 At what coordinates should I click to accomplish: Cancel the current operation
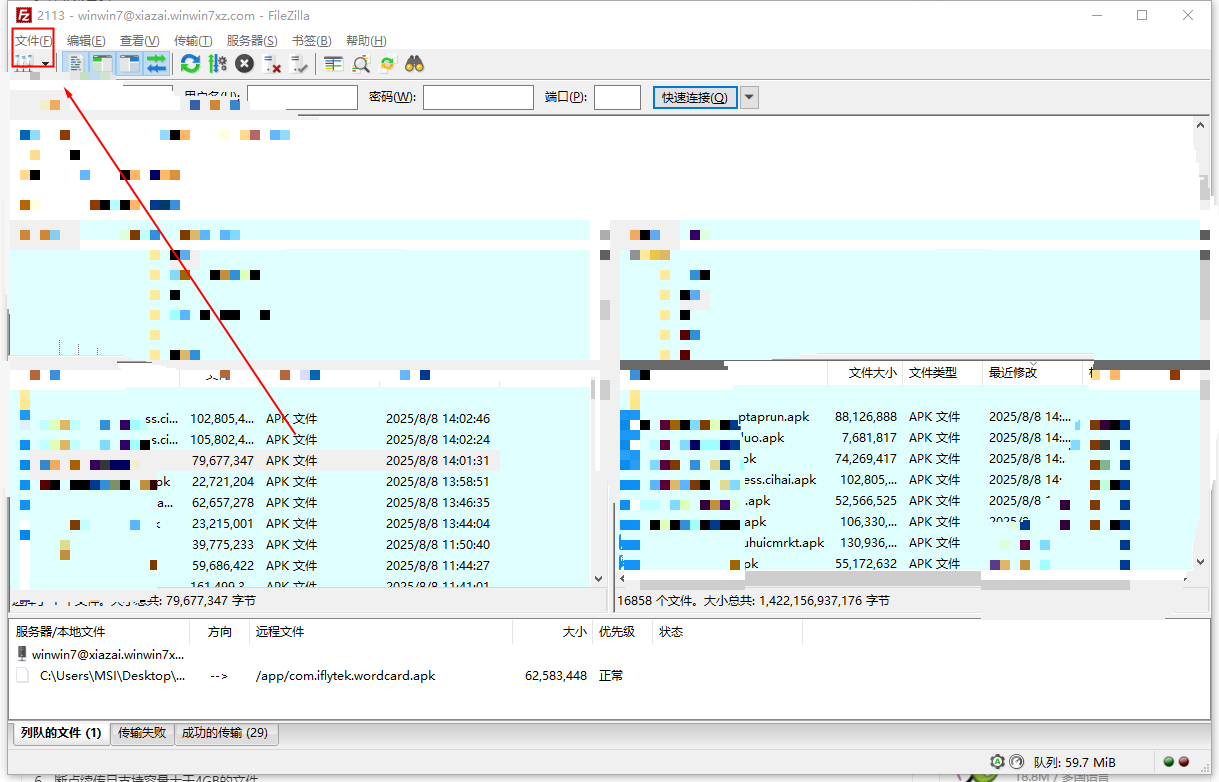(x=243, y=63)
